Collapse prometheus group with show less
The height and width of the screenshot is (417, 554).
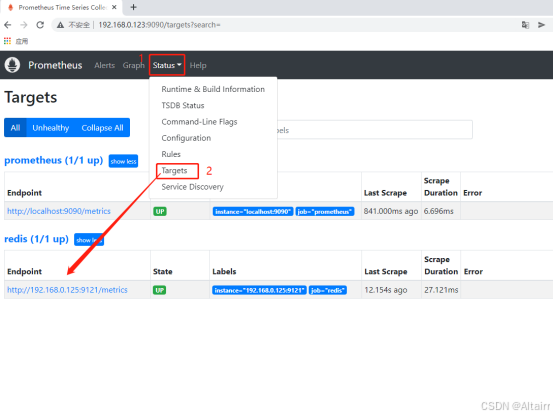[x=123, y=161]
